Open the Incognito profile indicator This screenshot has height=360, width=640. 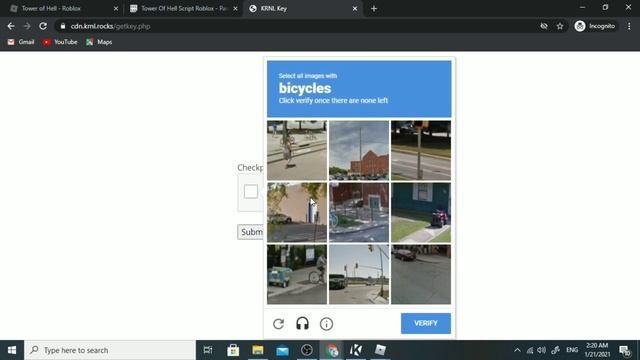tap(595, 26)
